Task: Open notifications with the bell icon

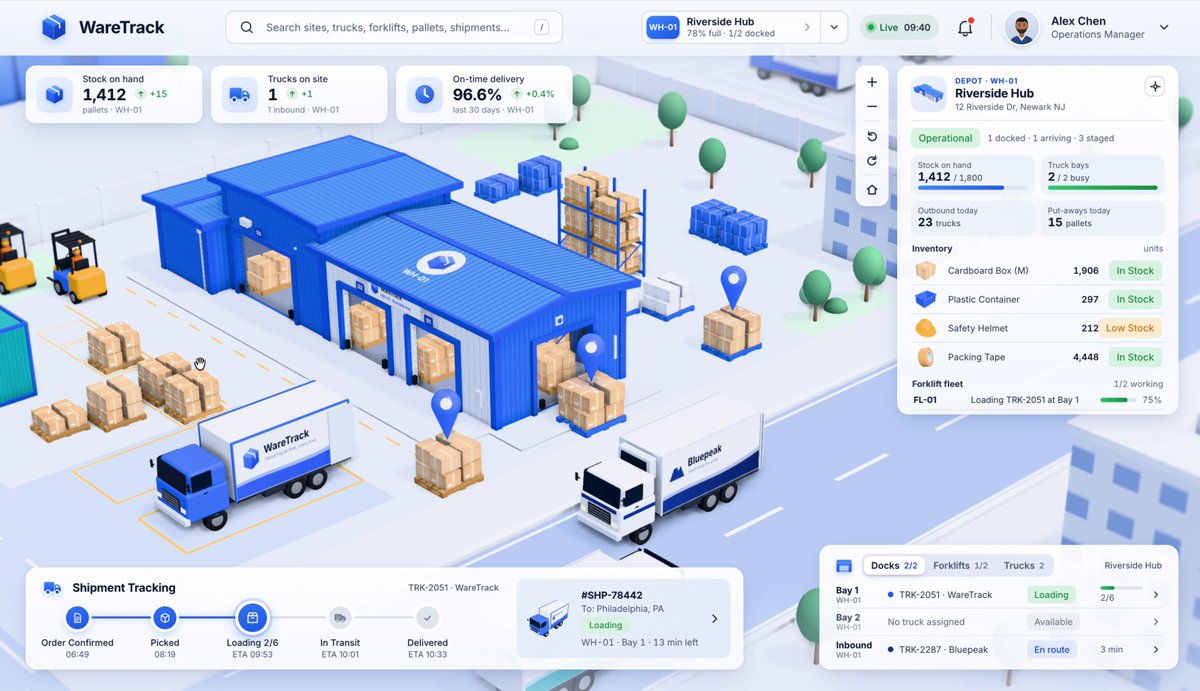Action: (x=965, y=28)
